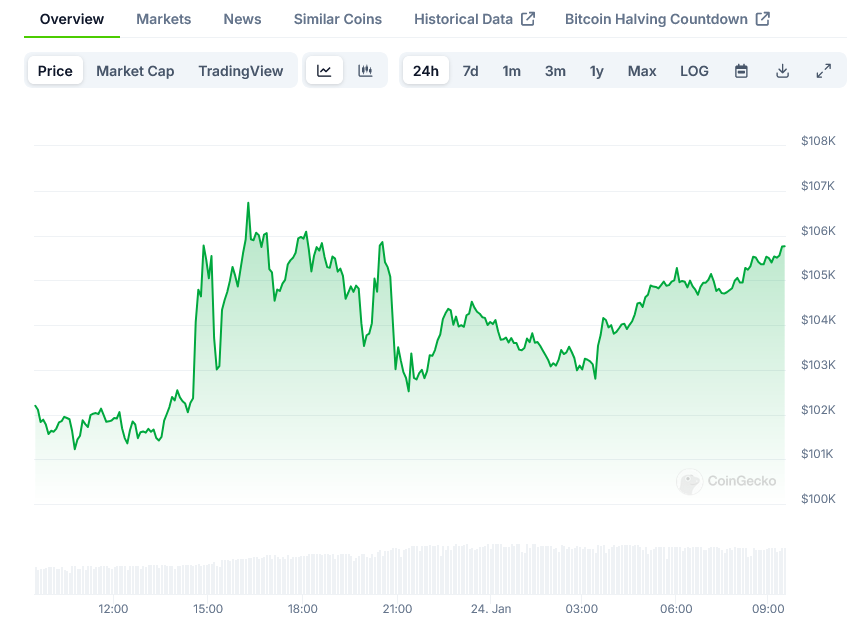Open the Markets tab
The width and height of the screenshot is (847, 625).
(164, 19)
